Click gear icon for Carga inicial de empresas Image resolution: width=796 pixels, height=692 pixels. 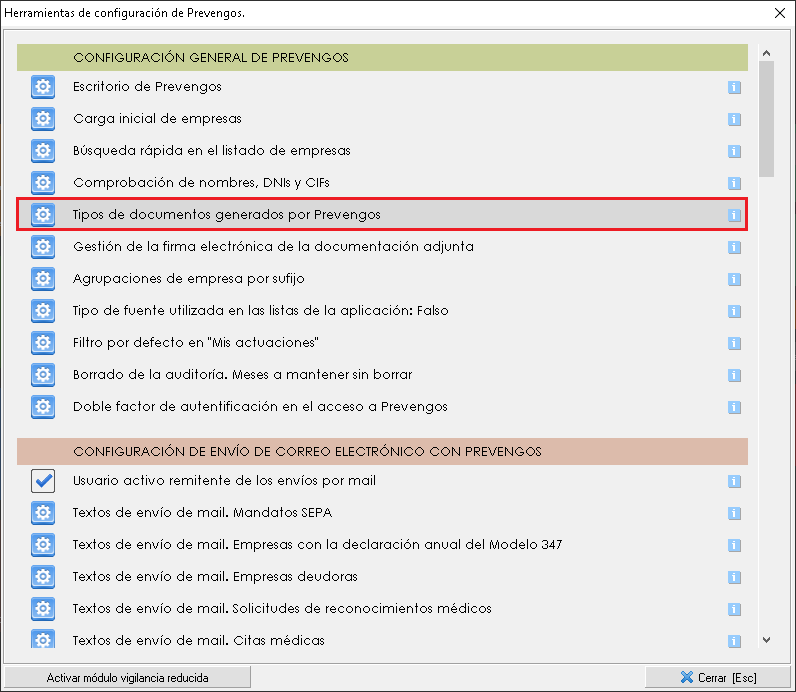point(43,119)
